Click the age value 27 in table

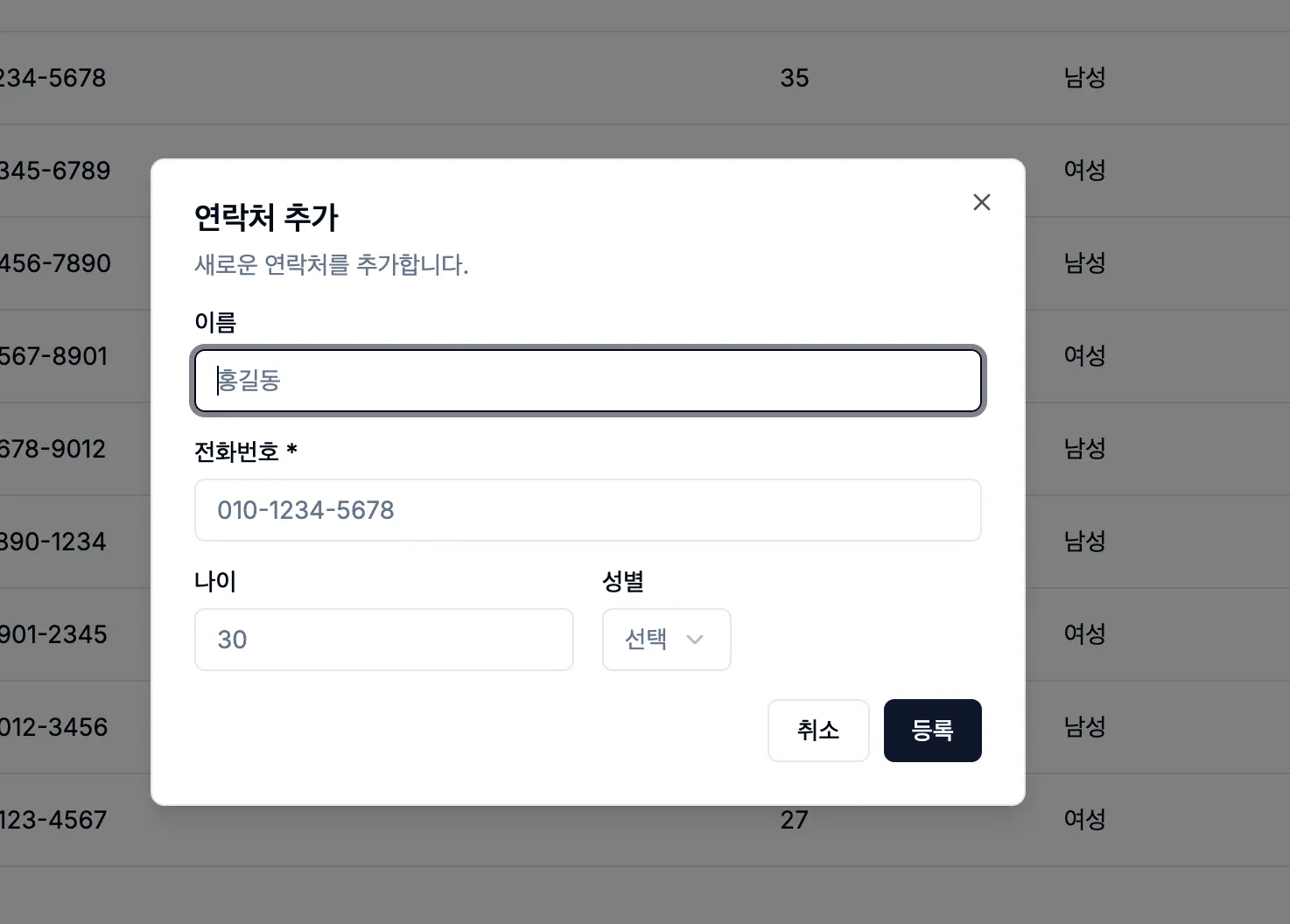coord(794,820)
